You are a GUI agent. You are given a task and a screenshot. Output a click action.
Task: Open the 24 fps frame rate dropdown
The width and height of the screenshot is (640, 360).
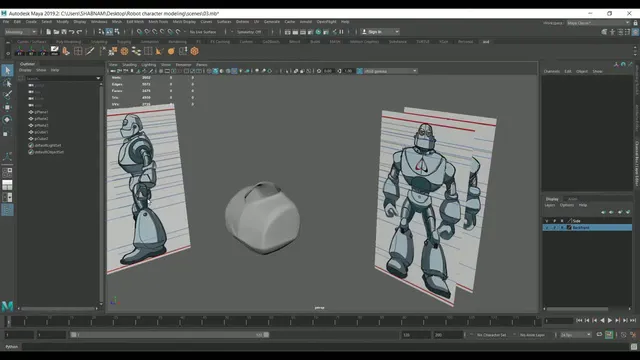click(576, 335)
